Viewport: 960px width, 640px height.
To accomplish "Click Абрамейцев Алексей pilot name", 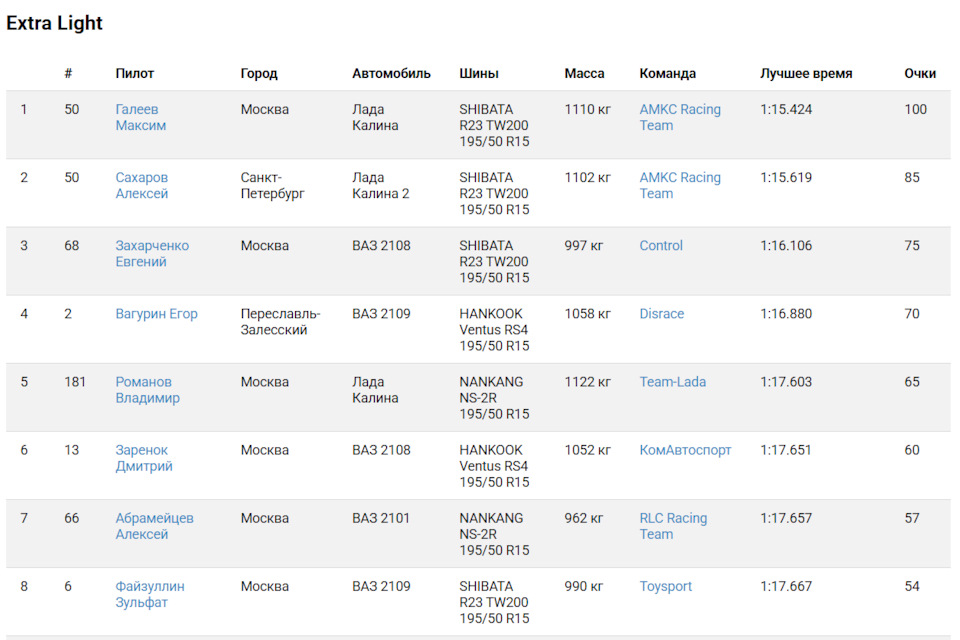I will pos(154,525).
